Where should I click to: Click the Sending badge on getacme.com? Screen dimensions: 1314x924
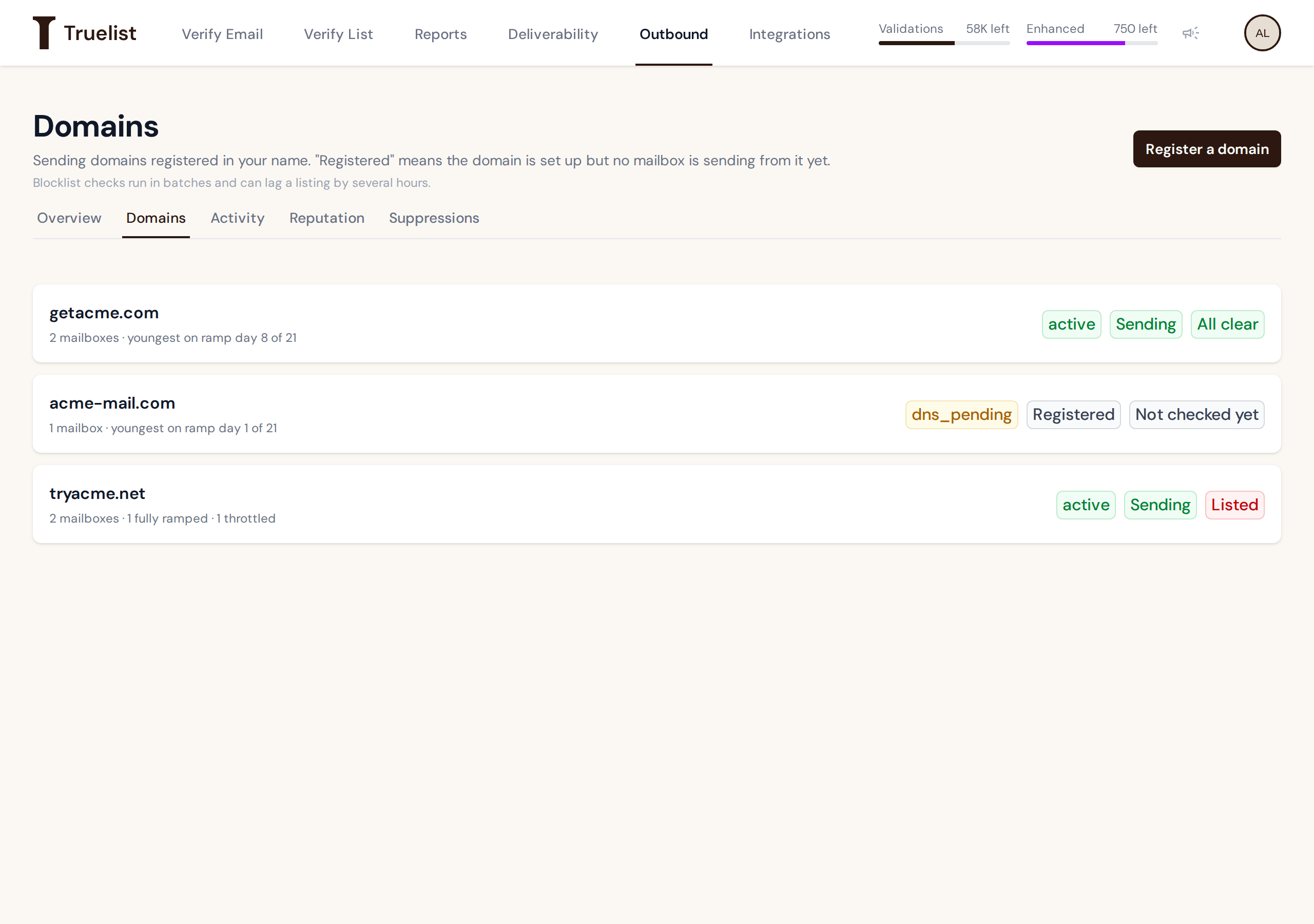[x=1146, y=324]
